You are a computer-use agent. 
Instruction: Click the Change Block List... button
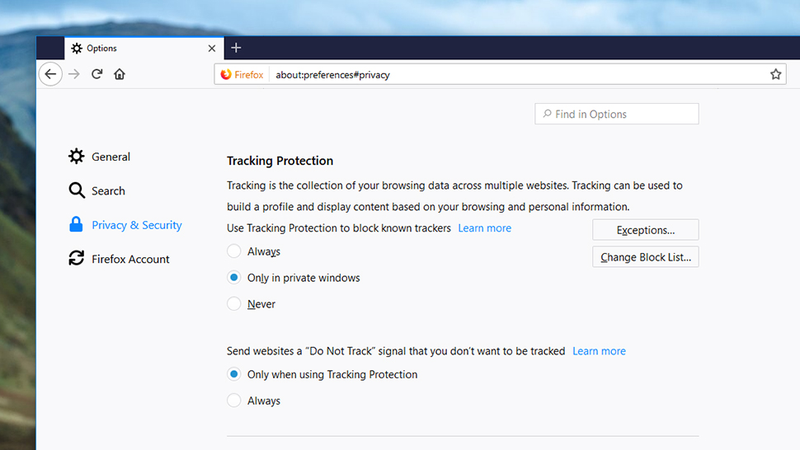(645, 257)
